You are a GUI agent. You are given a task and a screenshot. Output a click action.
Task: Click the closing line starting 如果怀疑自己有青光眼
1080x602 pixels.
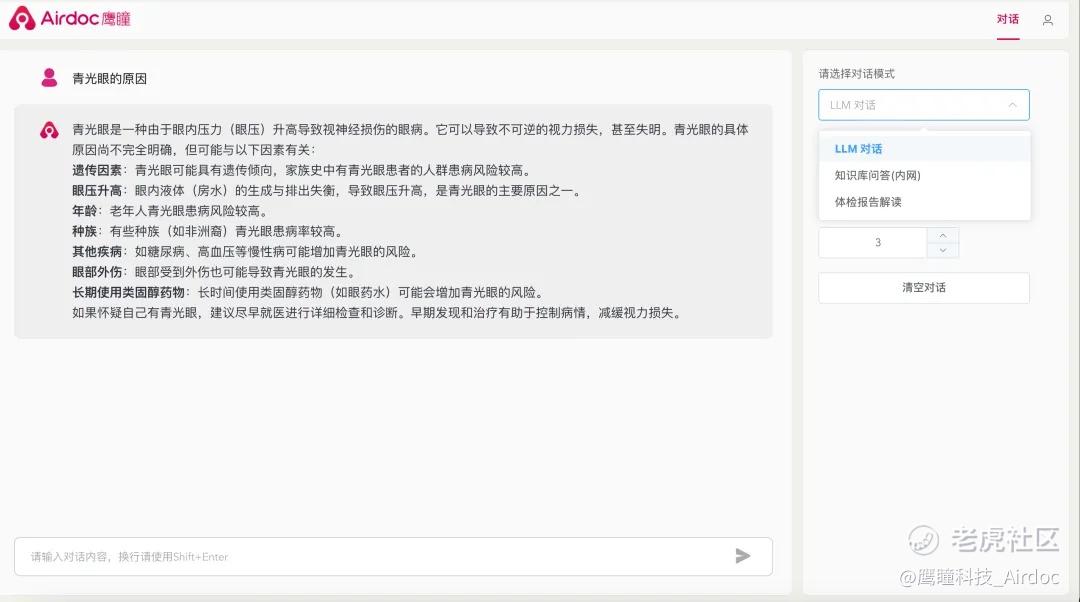click(x=379, y=313)
